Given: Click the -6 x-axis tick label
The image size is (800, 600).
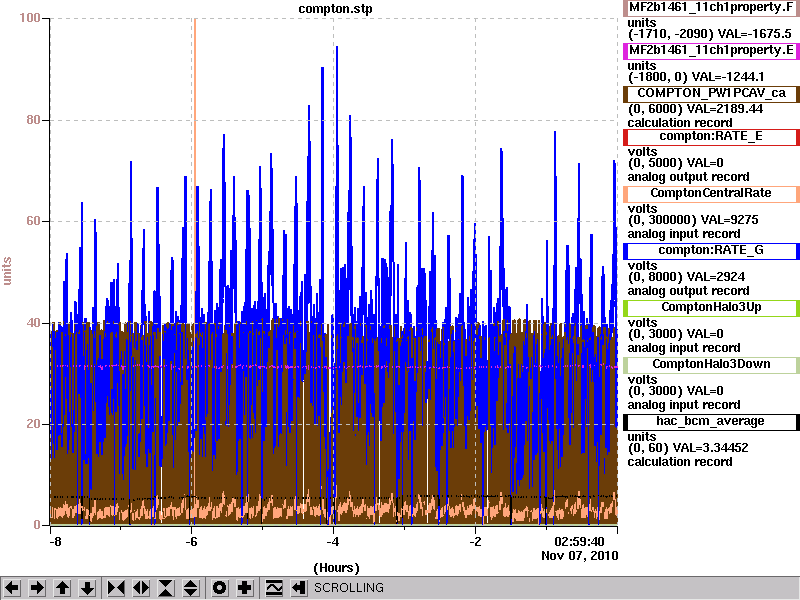Looking at the screenshot, I should (x=191, y=542).
